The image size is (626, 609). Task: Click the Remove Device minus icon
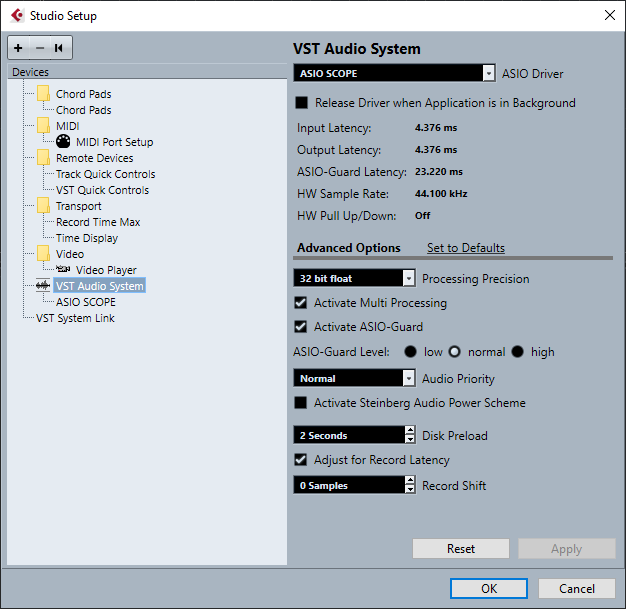(40, 48)
